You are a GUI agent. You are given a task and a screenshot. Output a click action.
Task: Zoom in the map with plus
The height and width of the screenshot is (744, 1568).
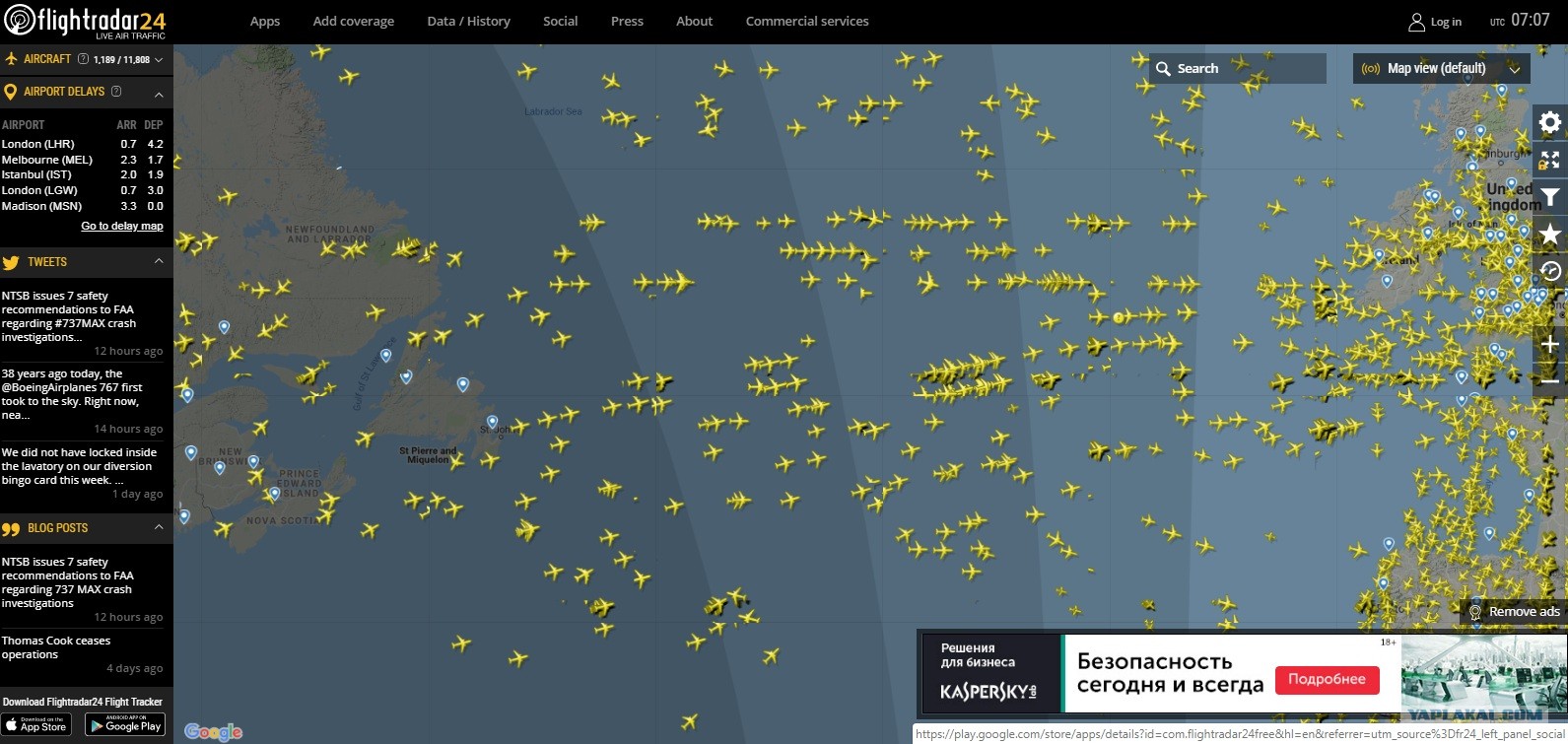coord(1550,344)
